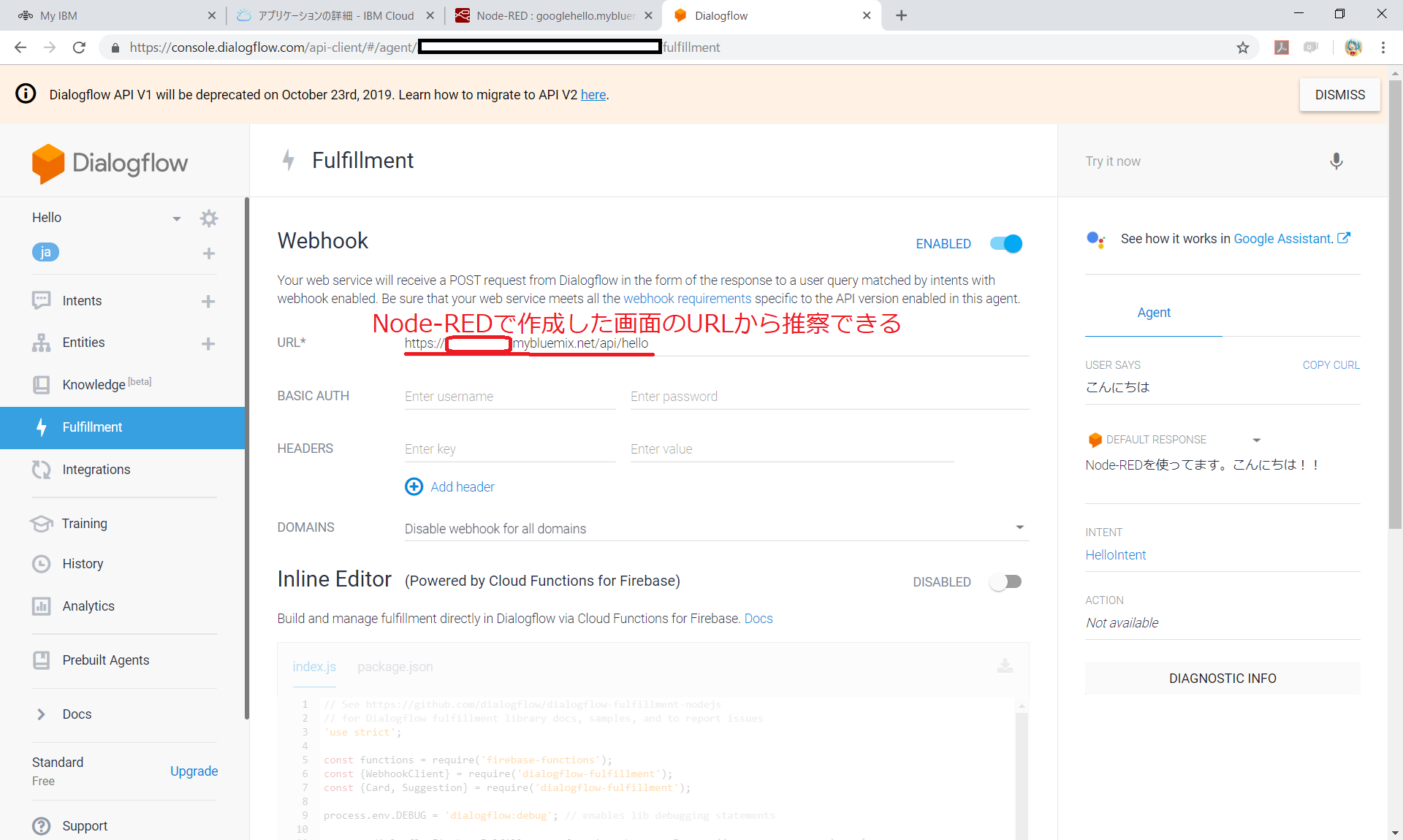Click the agent settings gear icon
The height and width of the screenshot is (840, 1403).
point(209,218)
